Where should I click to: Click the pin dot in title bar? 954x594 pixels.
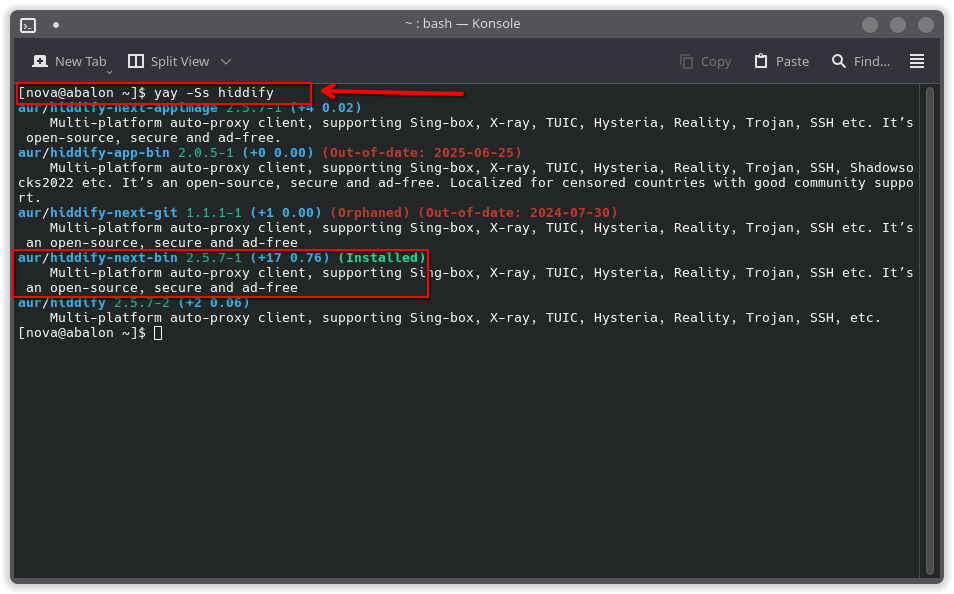pyautogui.click(x=56, y=25)
